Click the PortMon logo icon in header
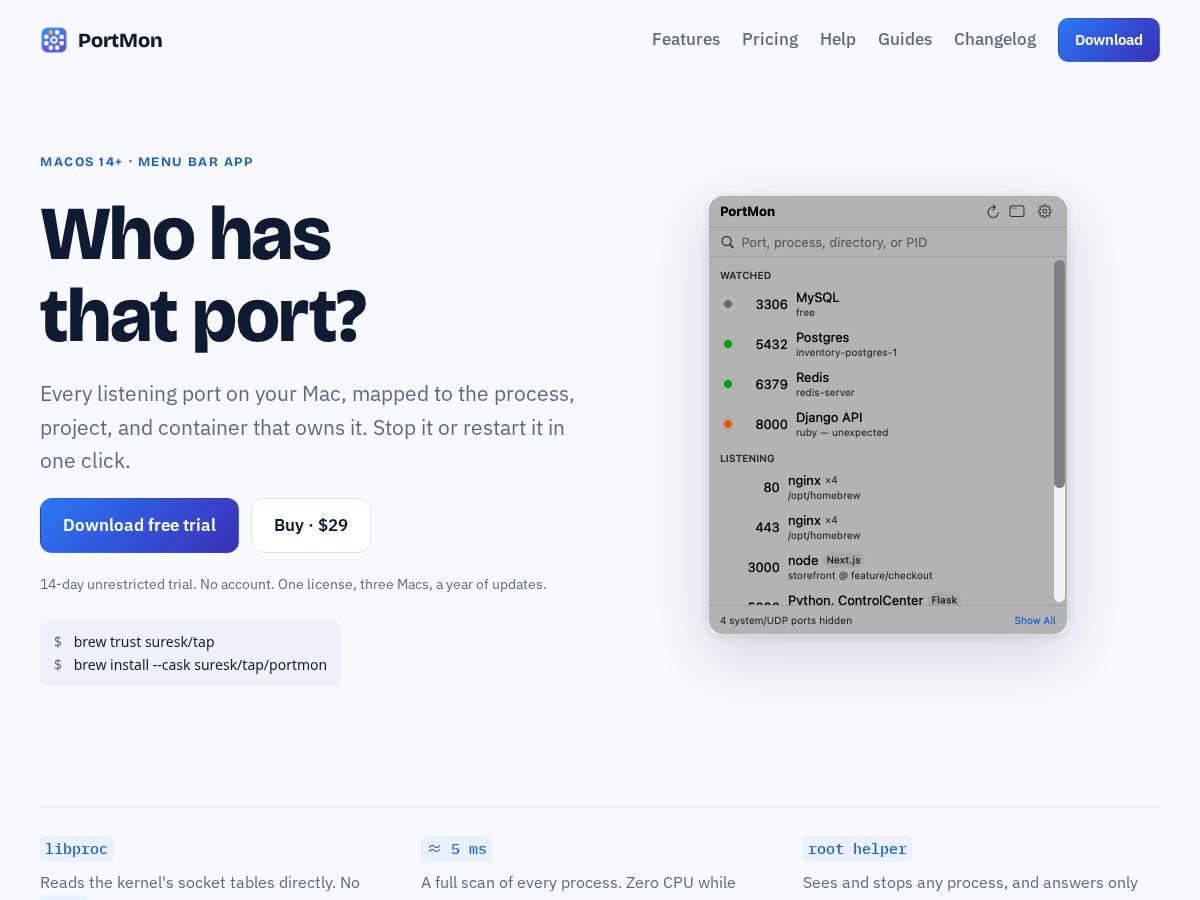Screen dimensions: 1200x900 click(x=54, y=40)
